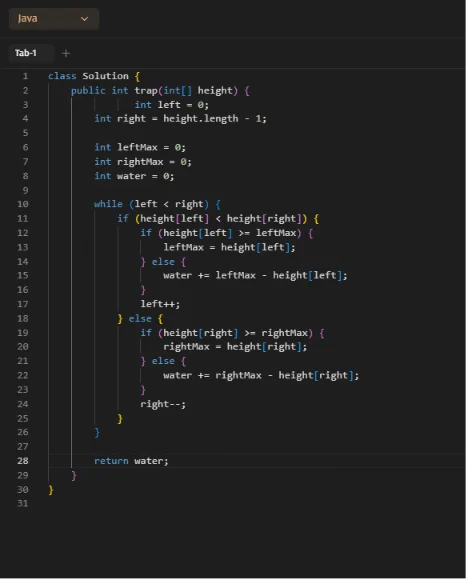
Task: Click closing brace on line 30
Action: click(51, 490)
